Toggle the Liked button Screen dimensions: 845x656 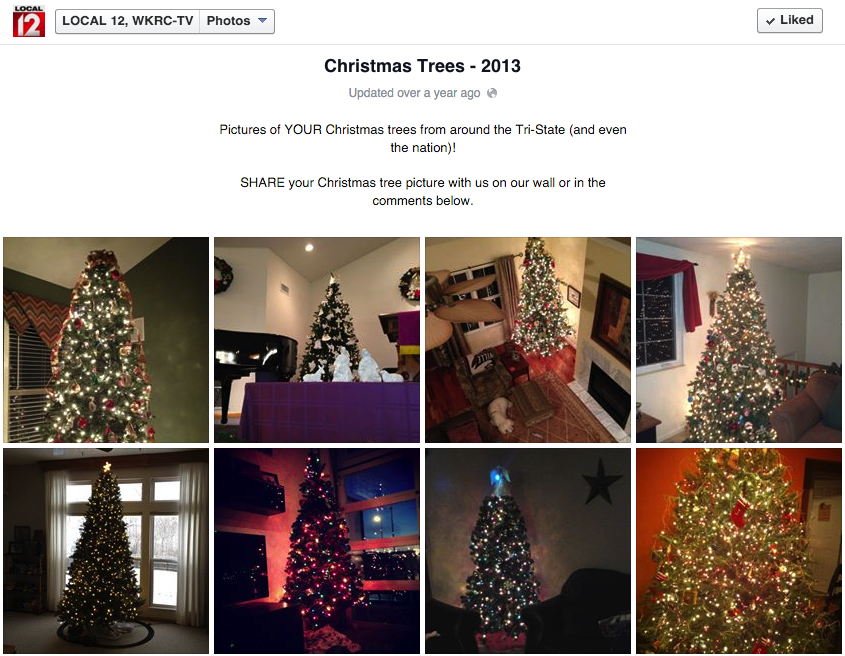(789, 20)
